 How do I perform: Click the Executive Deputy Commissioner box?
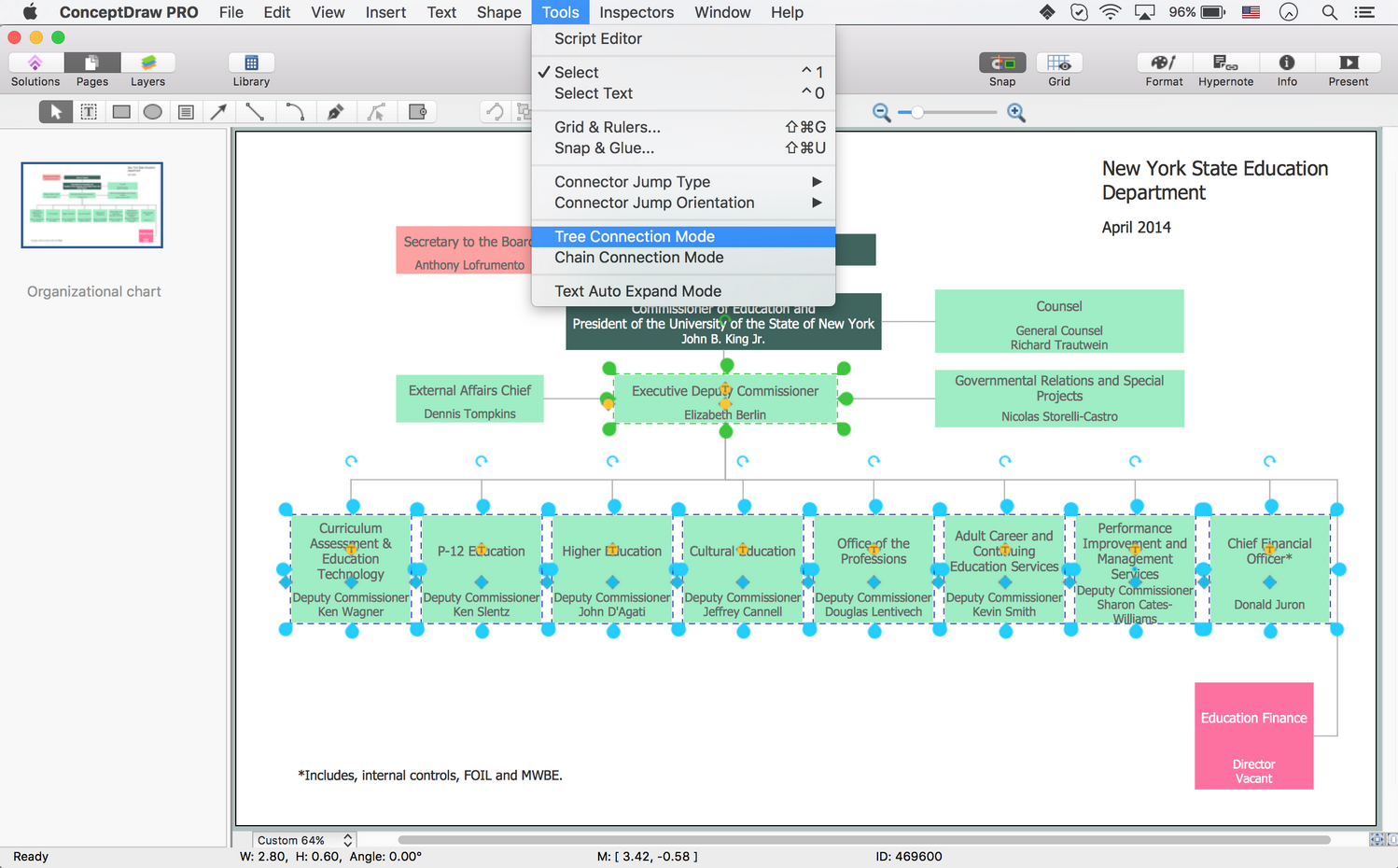coord(725,399)
